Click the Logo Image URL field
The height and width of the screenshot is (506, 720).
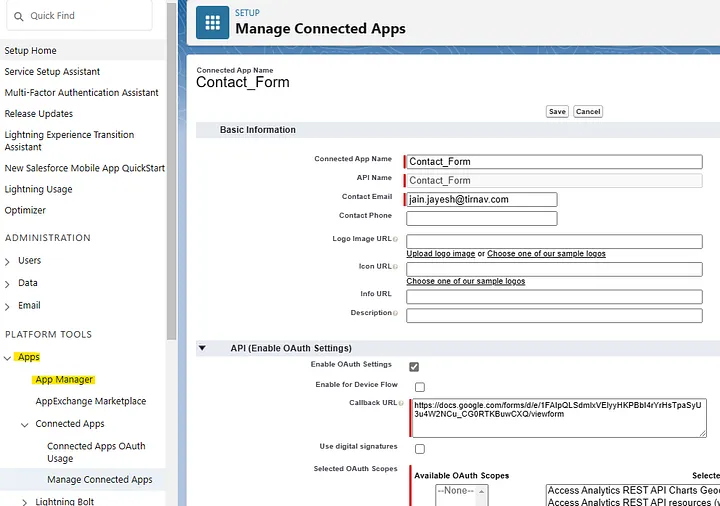click(x=554, y=242)
